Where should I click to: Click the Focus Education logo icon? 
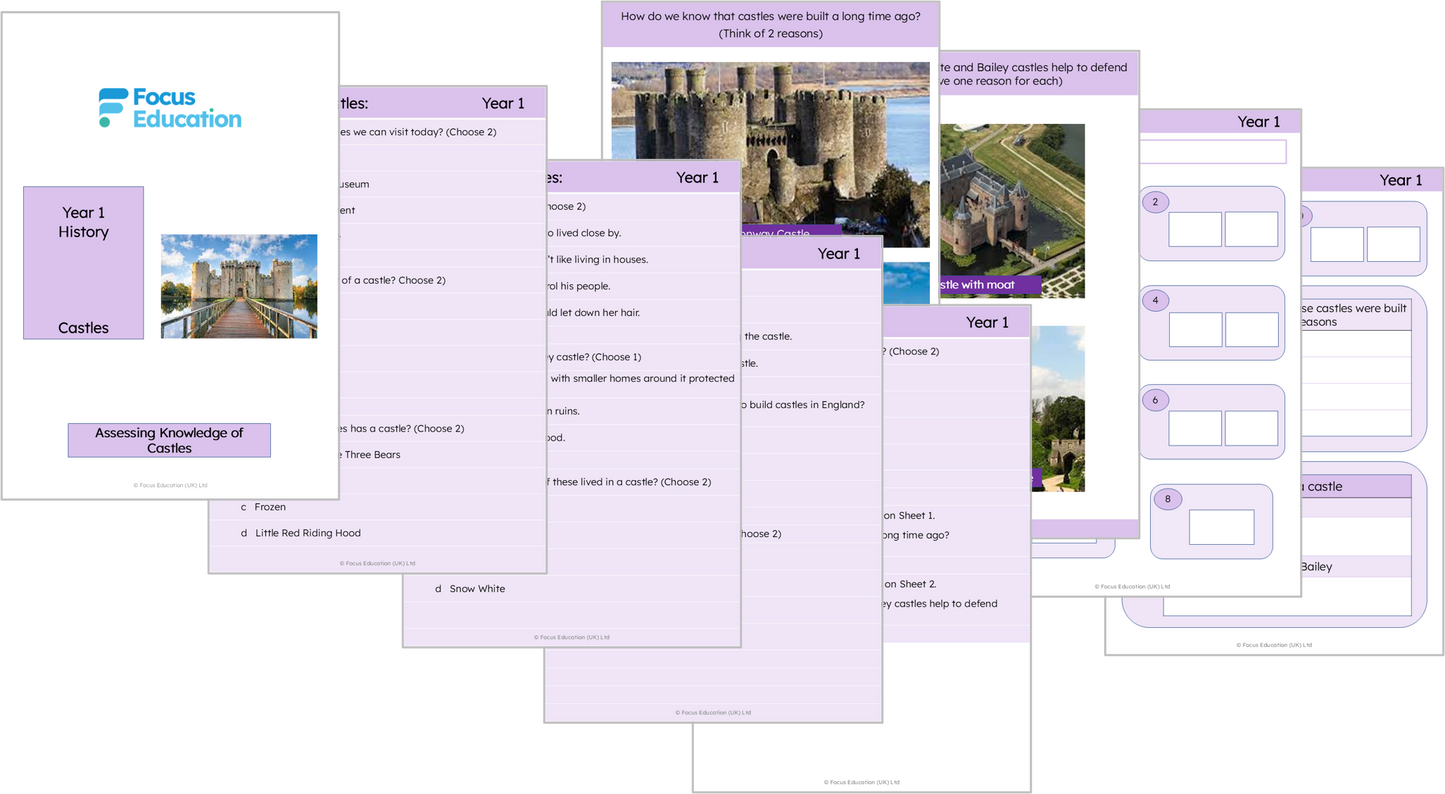pos(112,108)
